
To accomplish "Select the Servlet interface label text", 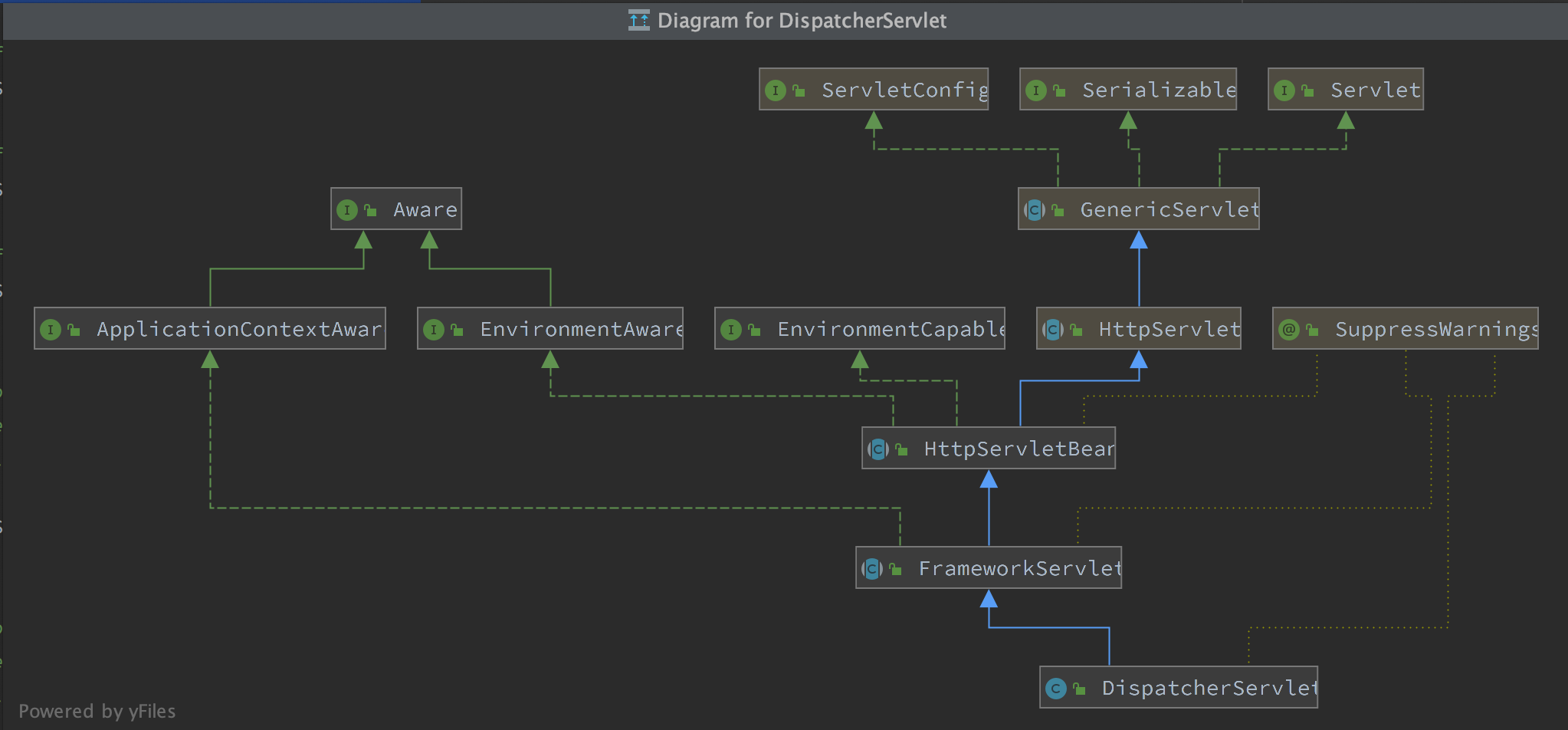I will 1376,90.
